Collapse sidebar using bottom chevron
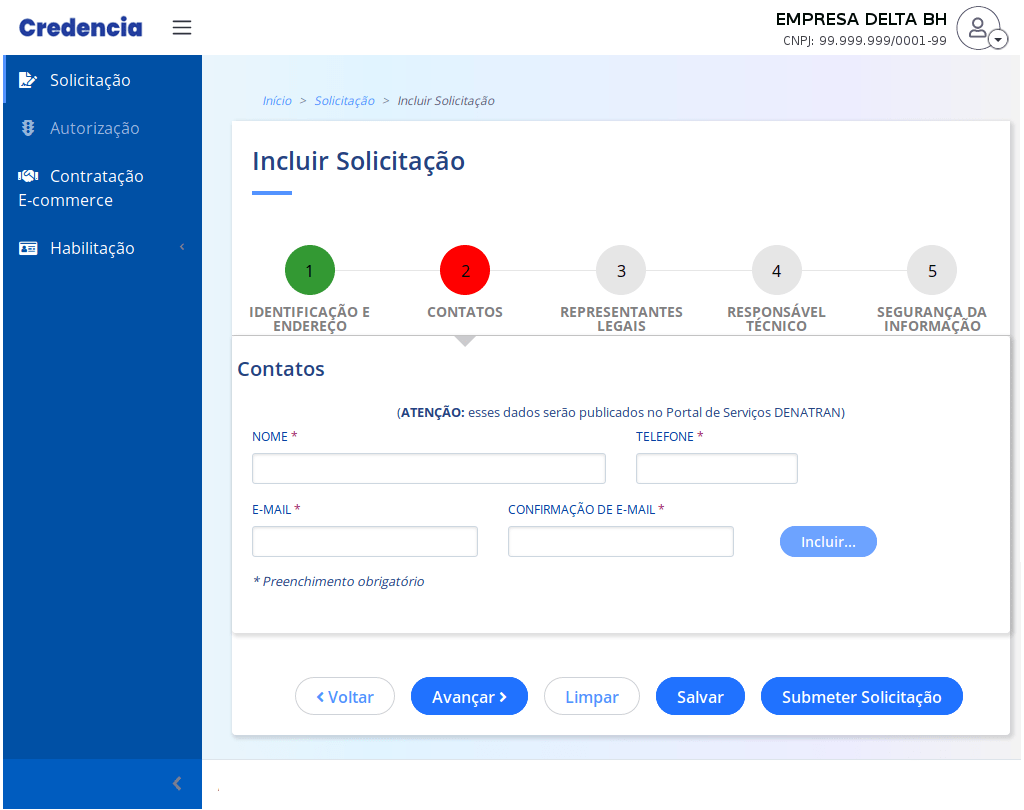 click(177, 783)
